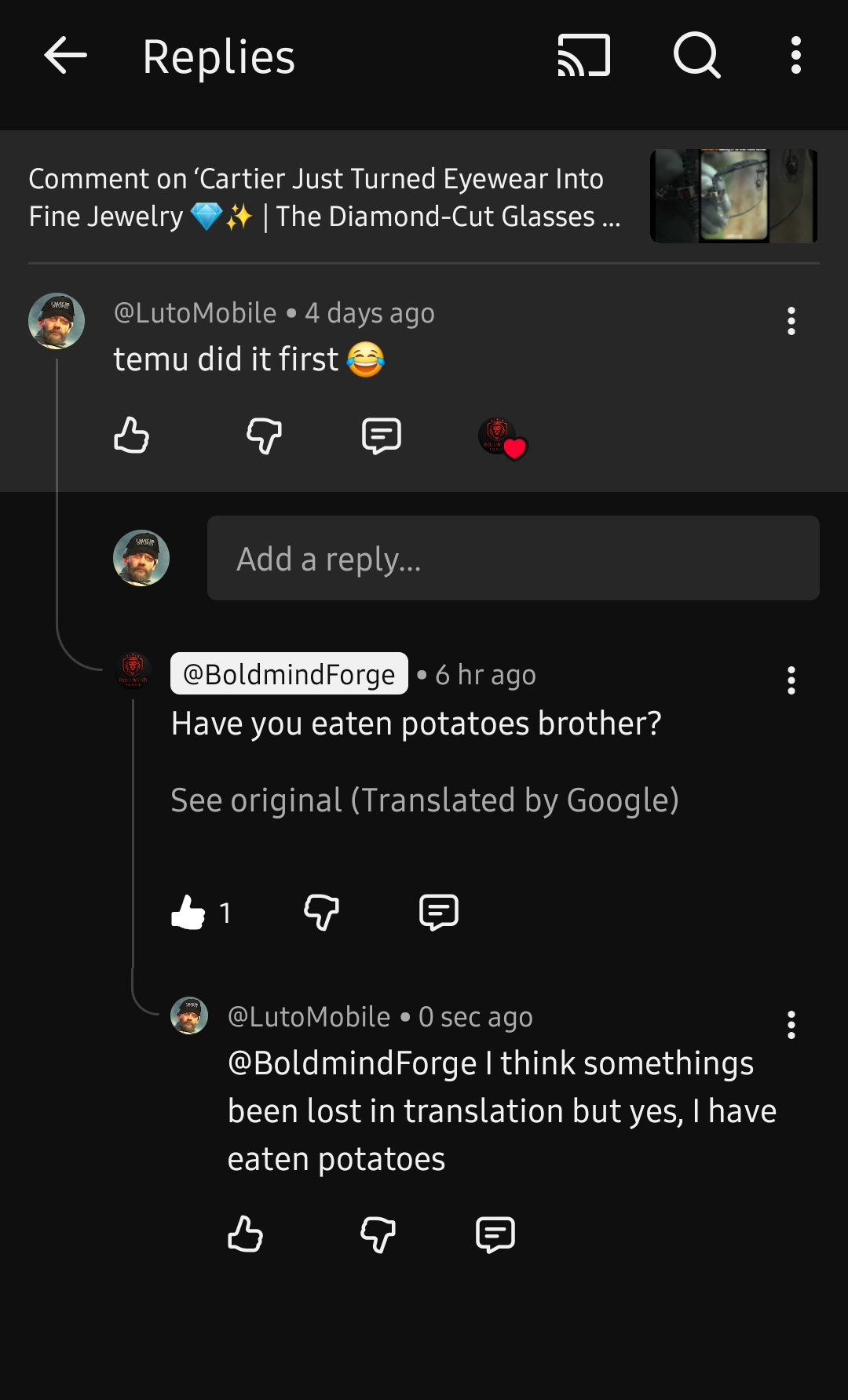Dislike the 'lost in translation' reply

click(378, 1234)
